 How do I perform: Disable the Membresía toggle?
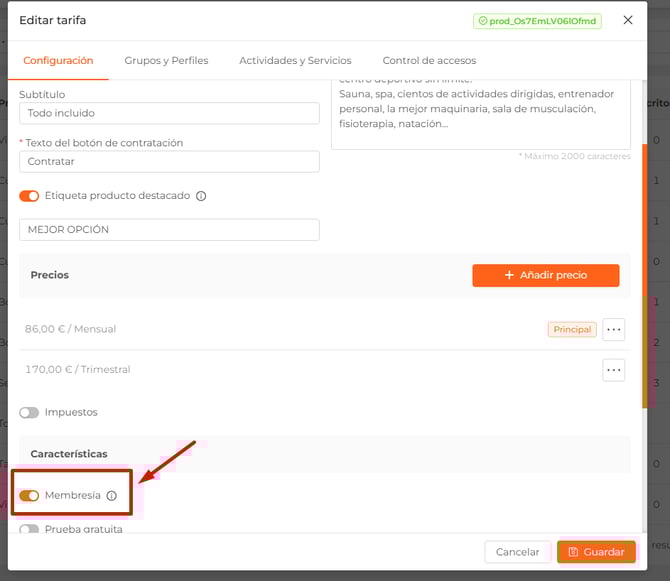[29, 495]
